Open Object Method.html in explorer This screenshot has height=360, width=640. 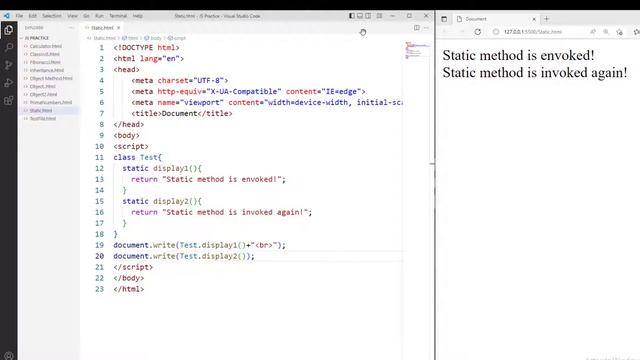[x=51, y=78]
